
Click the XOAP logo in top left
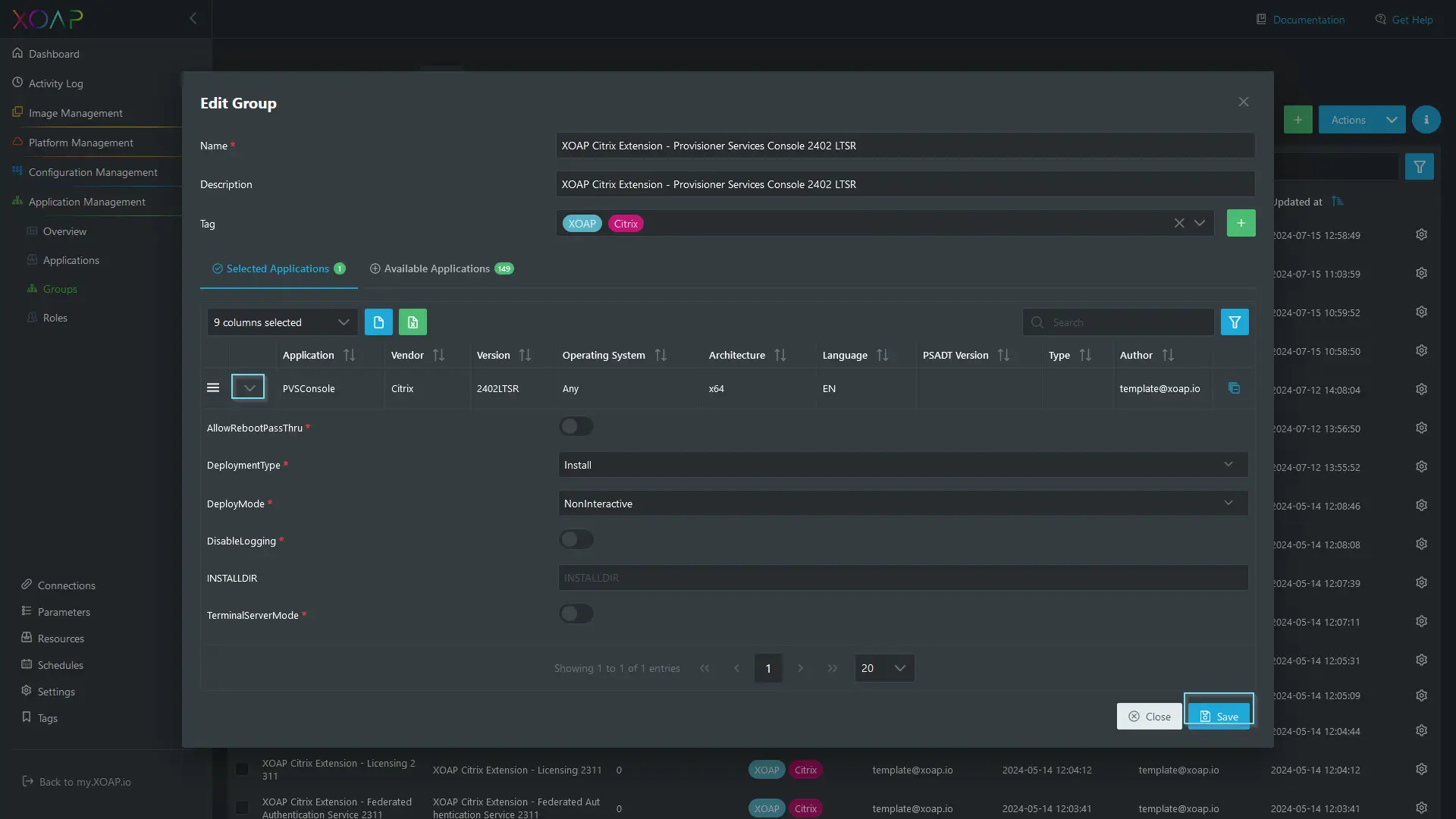[46, 19]
